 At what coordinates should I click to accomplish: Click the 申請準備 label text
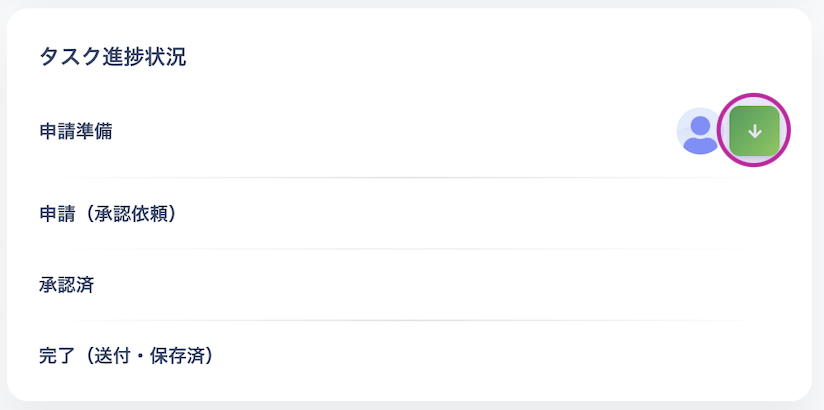76,131
